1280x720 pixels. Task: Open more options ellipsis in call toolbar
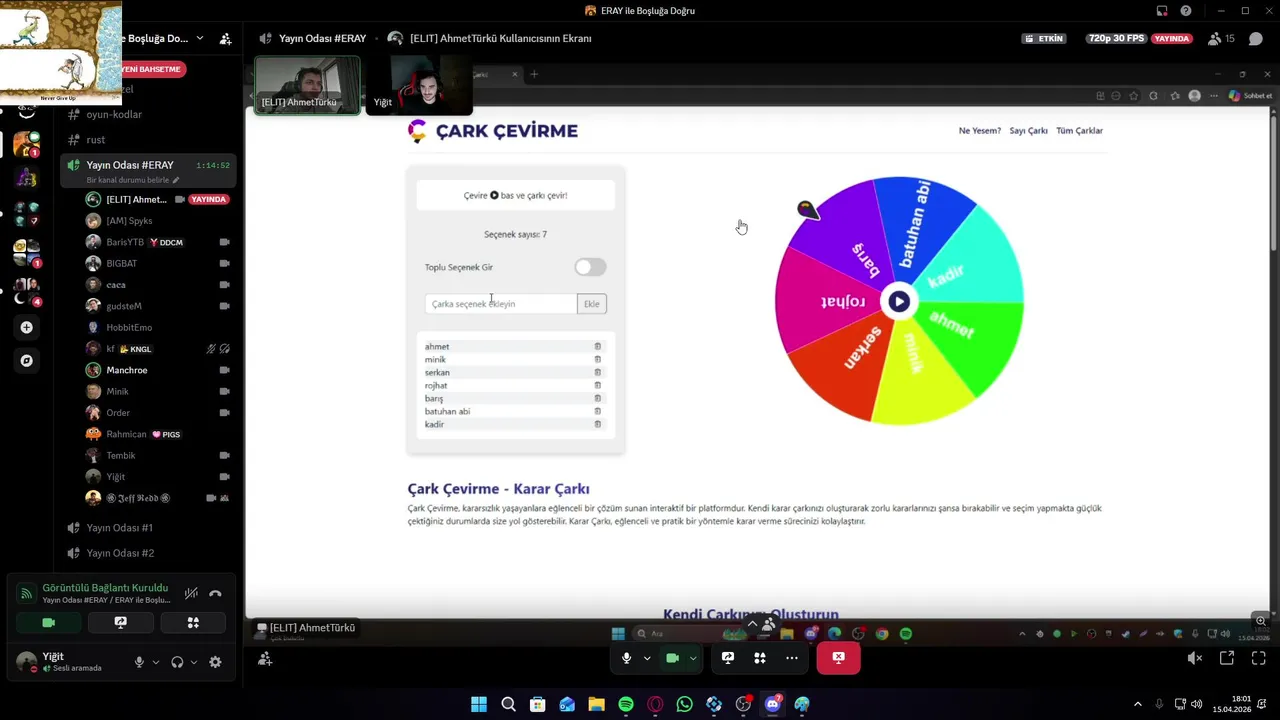[792, 658]
